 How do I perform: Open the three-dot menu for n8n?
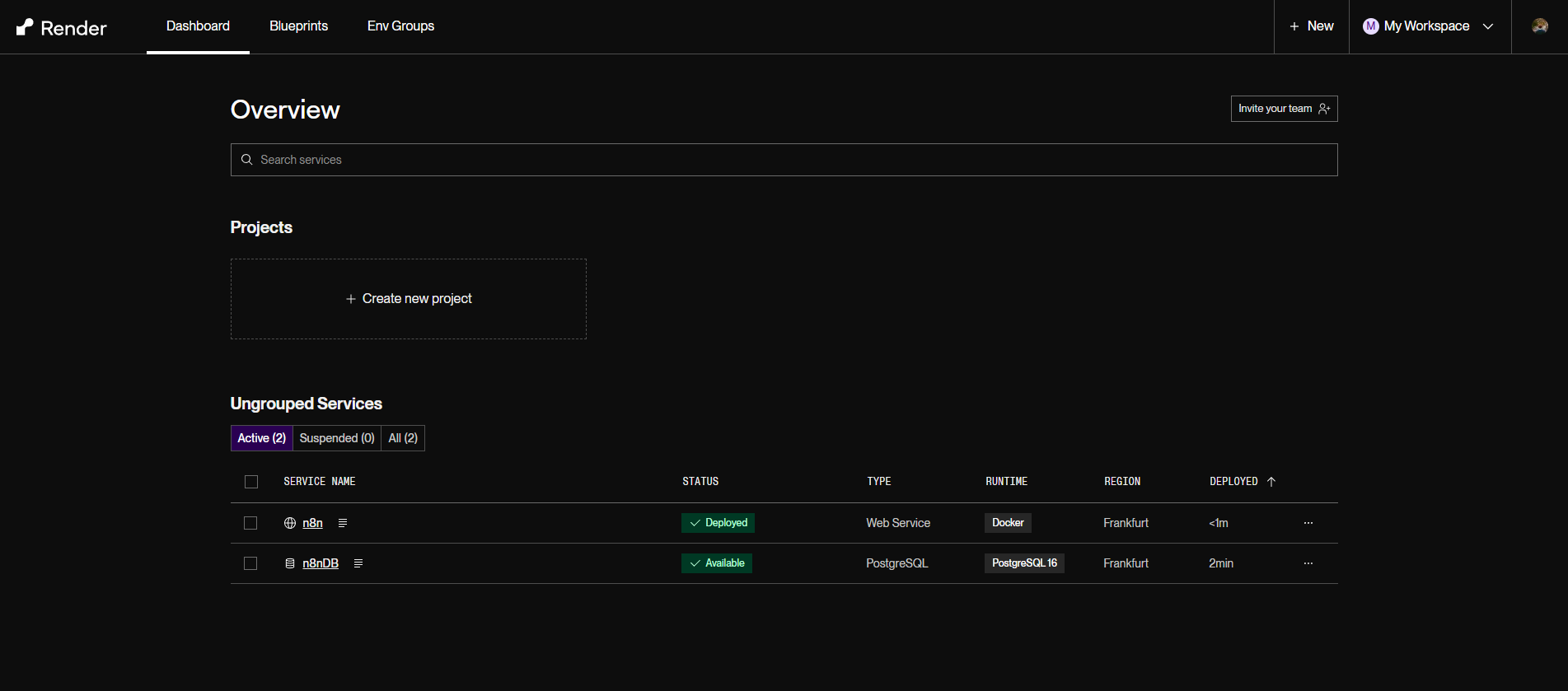1308,523
